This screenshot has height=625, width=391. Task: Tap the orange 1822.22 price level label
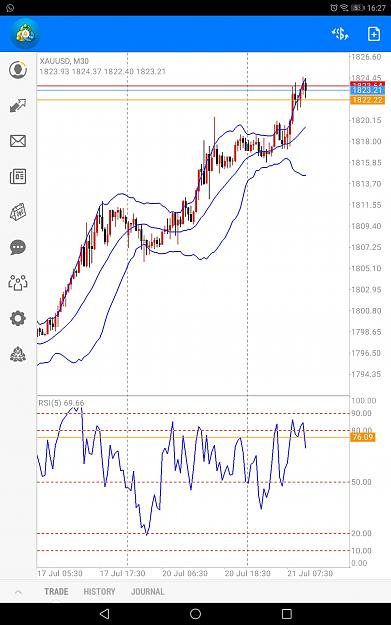(367, 100)
